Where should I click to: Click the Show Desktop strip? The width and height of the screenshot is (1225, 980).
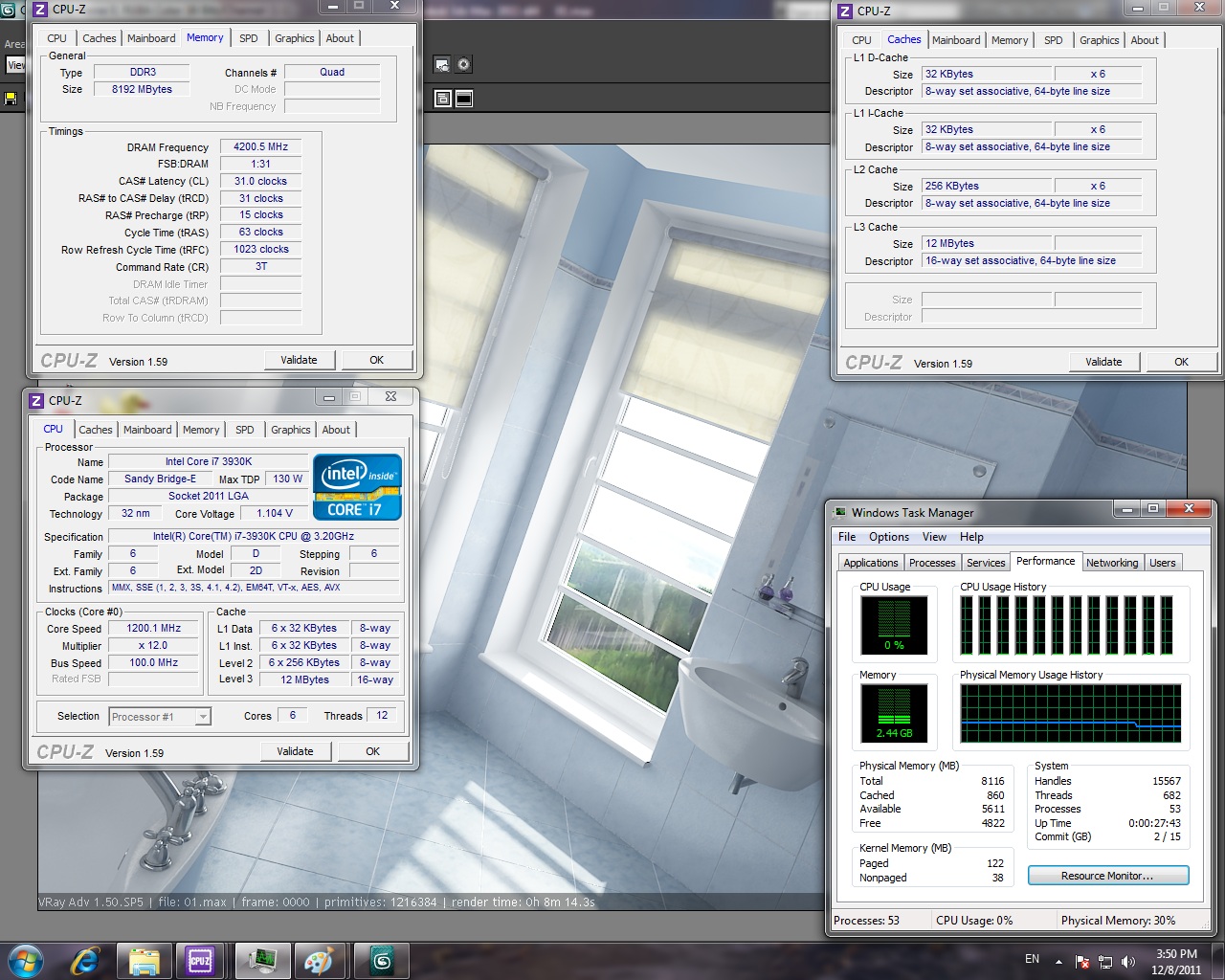pyautogui.click(x=1218, y=961)
